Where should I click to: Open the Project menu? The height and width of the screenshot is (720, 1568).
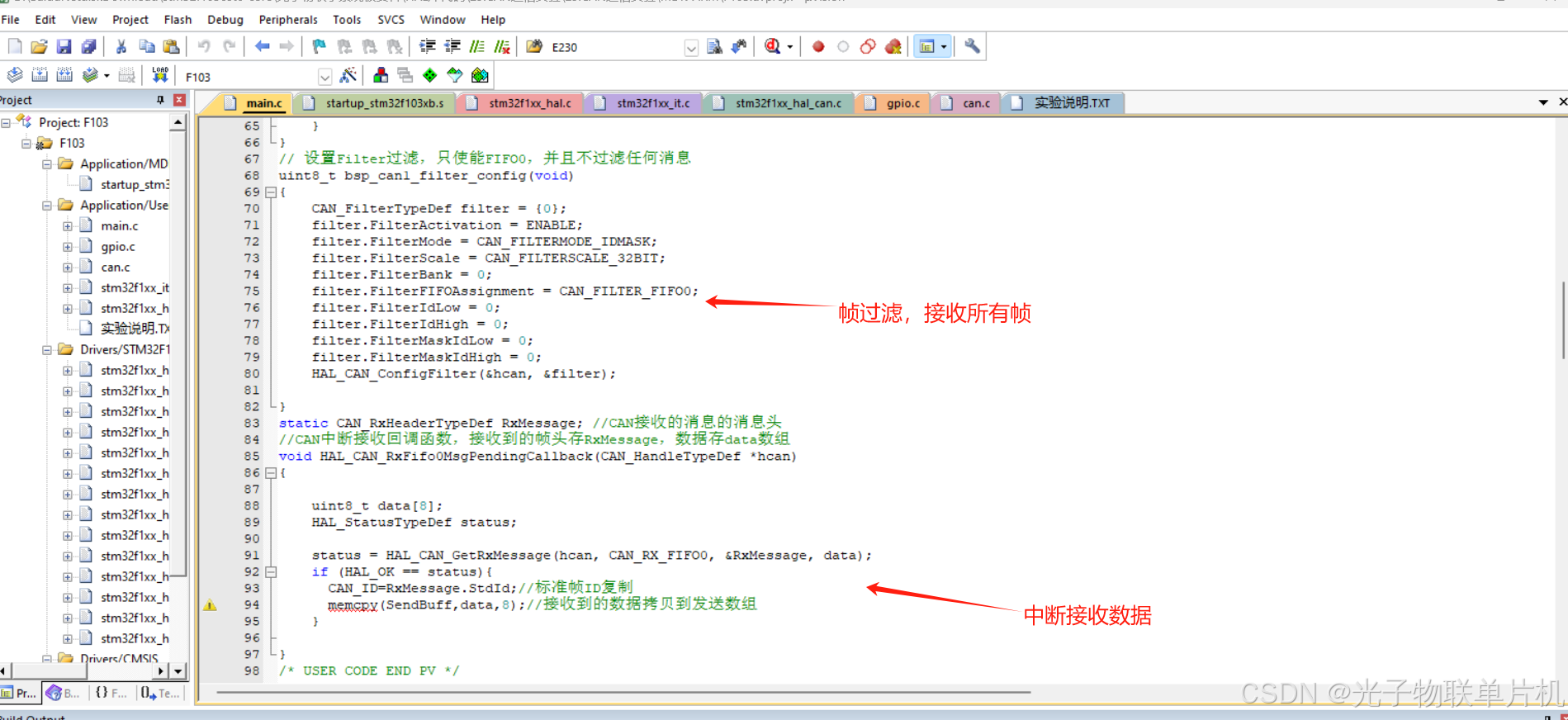[130, 19]
